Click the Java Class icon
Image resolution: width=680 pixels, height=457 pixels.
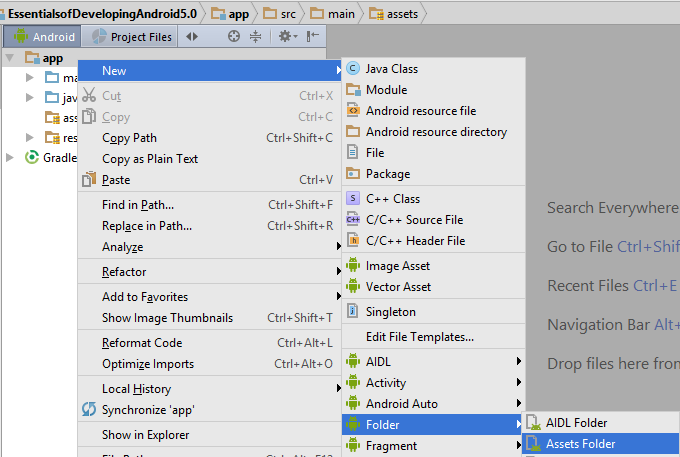(353, 69)
